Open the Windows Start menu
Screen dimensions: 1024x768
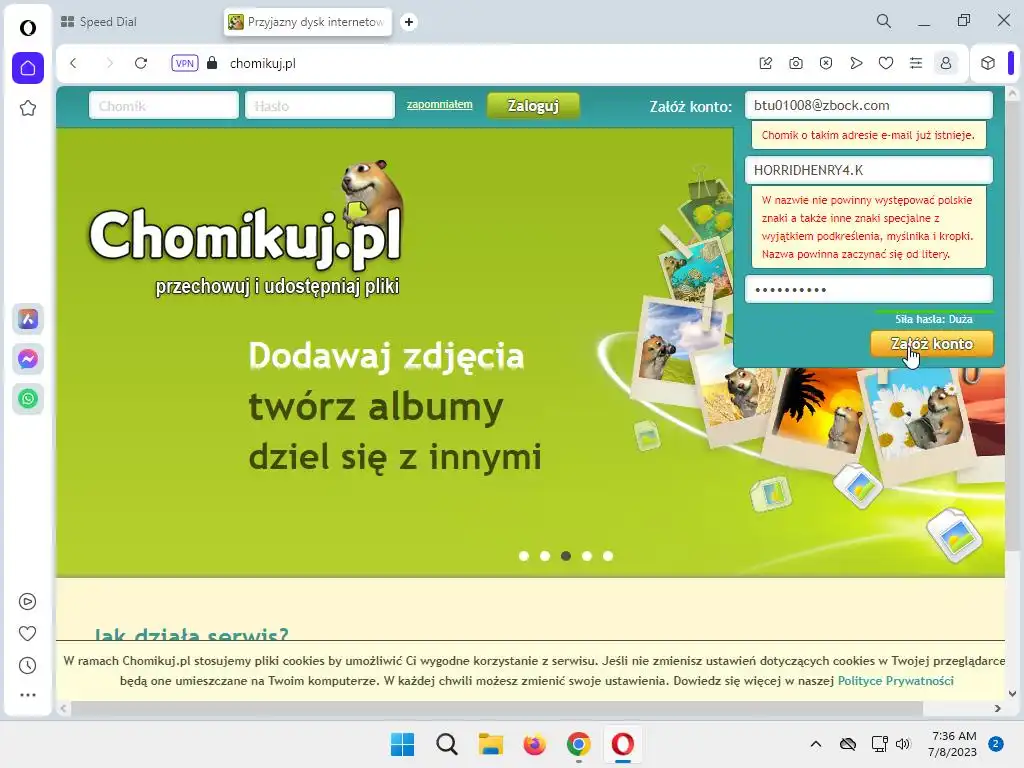[402, 744]
